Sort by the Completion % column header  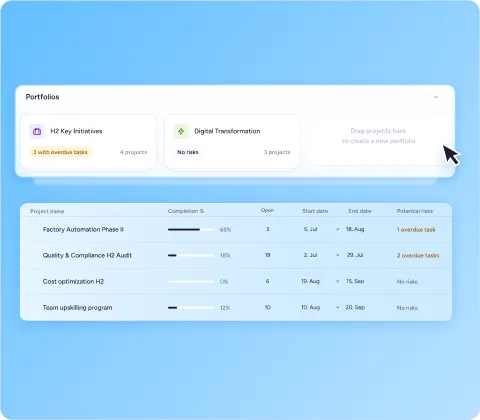[186, 211]
